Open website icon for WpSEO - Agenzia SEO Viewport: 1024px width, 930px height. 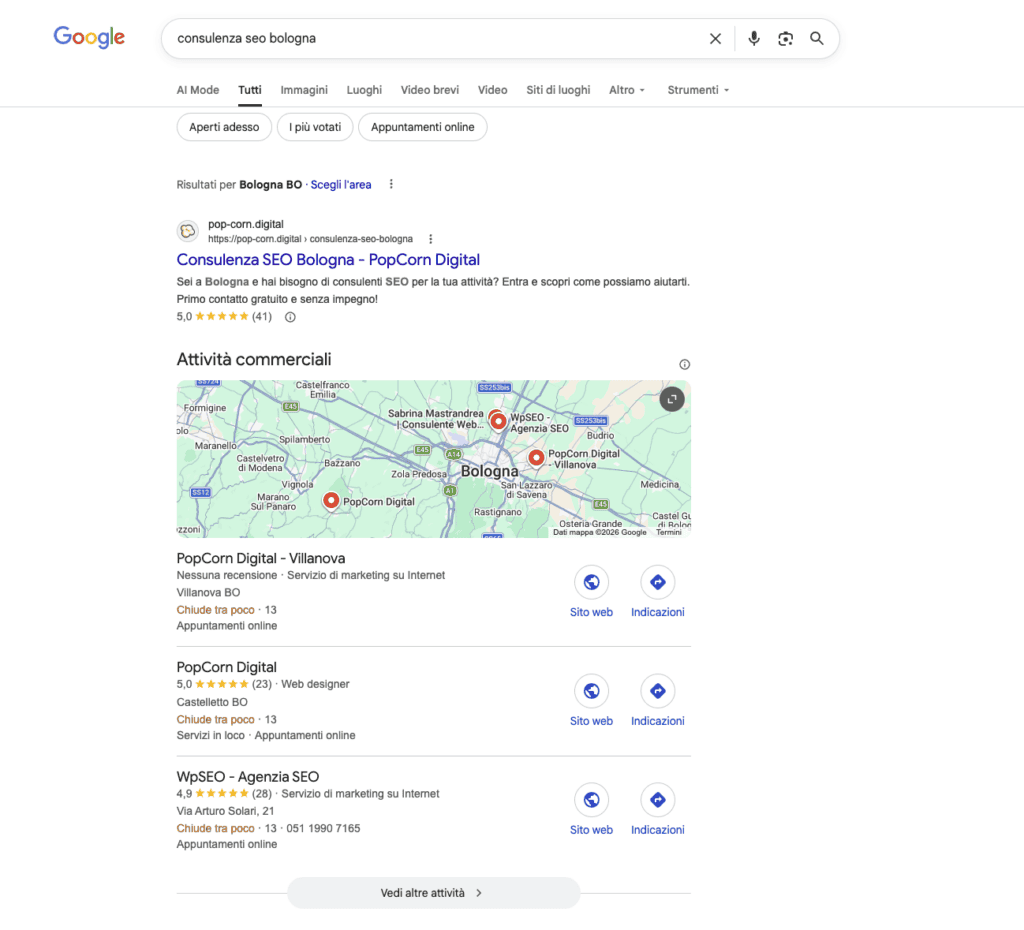pyautogui.click(x=591, y=799)
